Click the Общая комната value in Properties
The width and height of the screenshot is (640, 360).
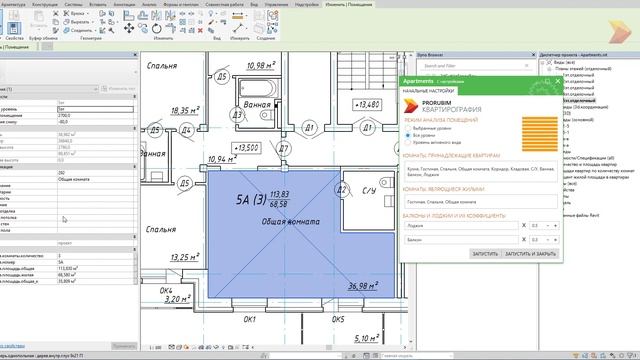95,180
